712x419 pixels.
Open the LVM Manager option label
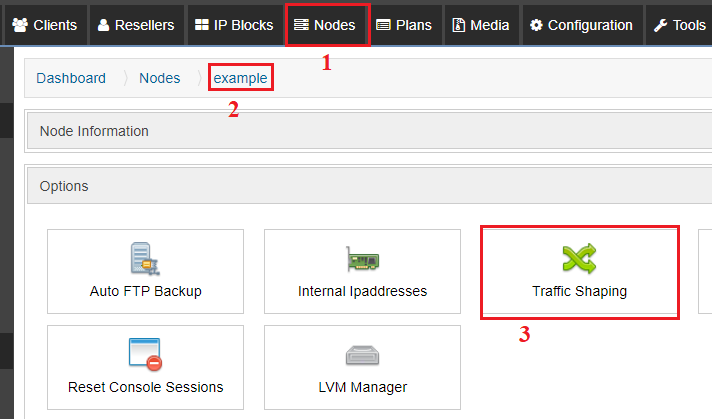tap(362, 387)
